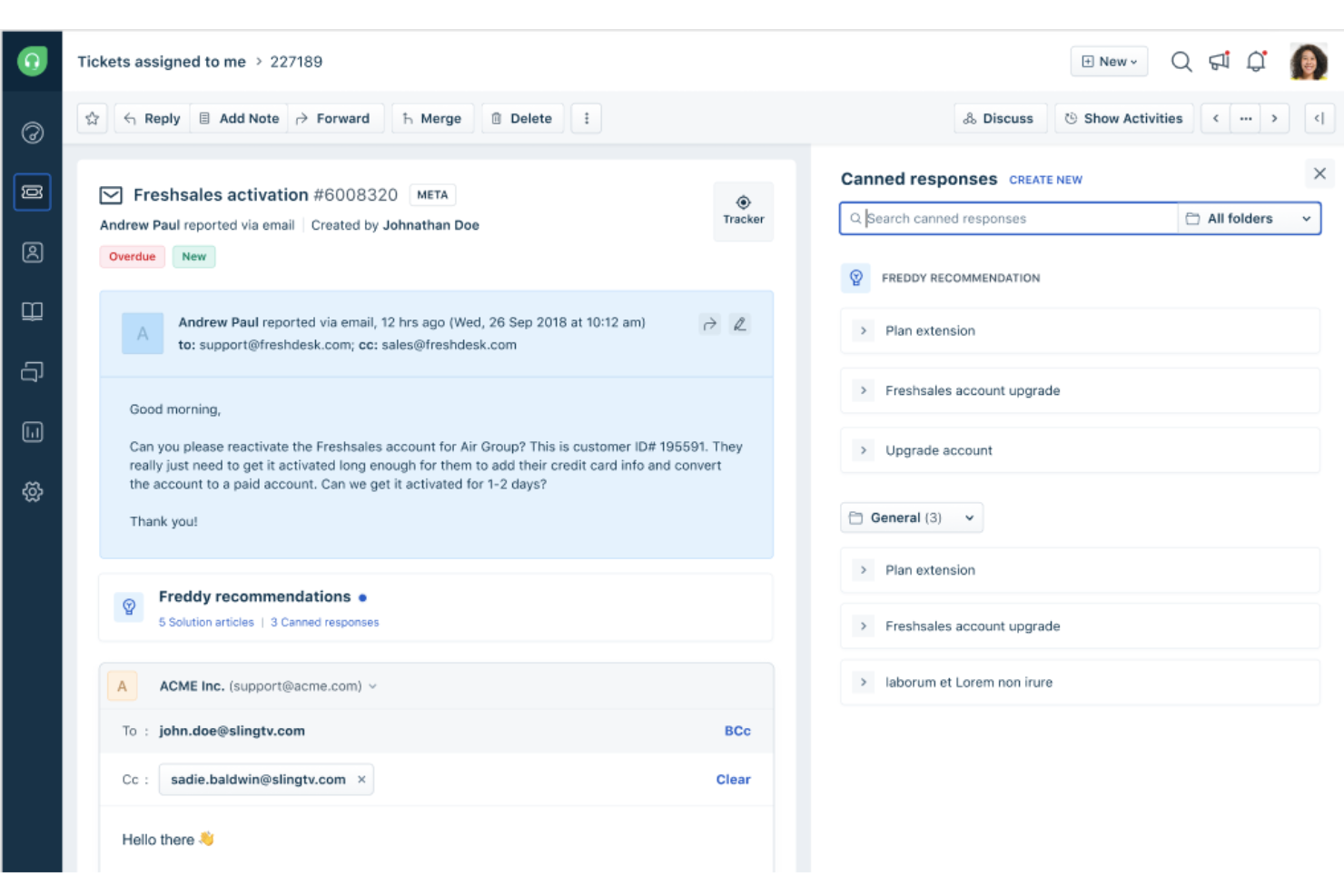Screen dimensions: 1344x896
Task: Click the CREATE NEW canned response link
Action: tap(1045, 179)
